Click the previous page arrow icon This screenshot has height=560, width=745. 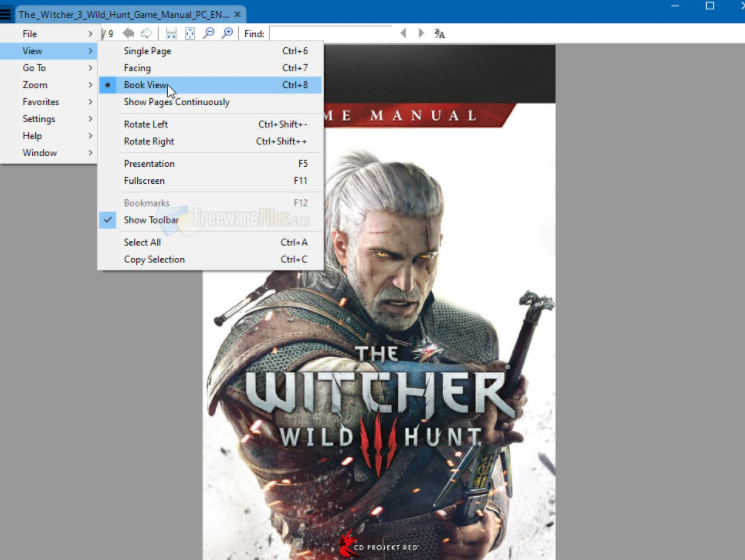pyautogui.click(x=128, y=33)
